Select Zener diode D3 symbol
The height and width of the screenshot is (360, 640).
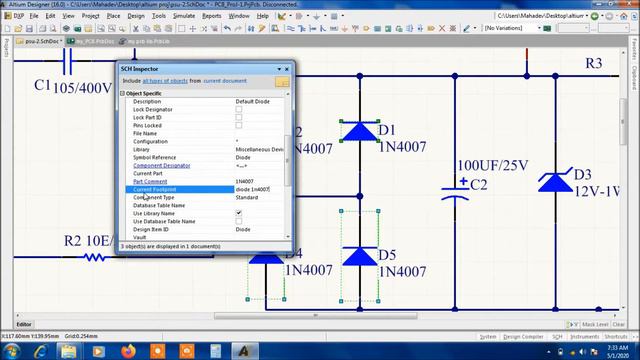click(x=555, y=181)
